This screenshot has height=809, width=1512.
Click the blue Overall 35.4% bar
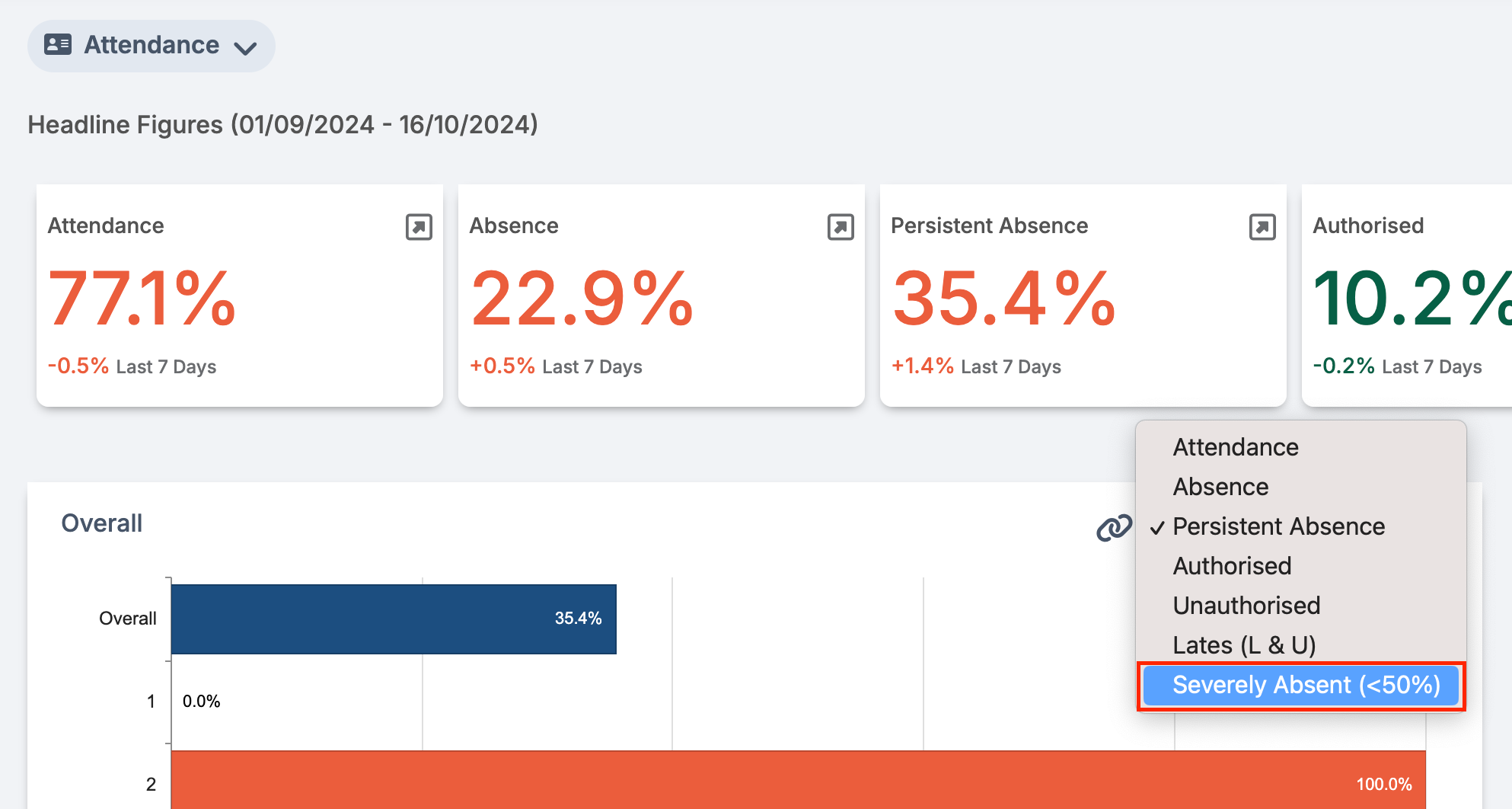click(393, 619)
